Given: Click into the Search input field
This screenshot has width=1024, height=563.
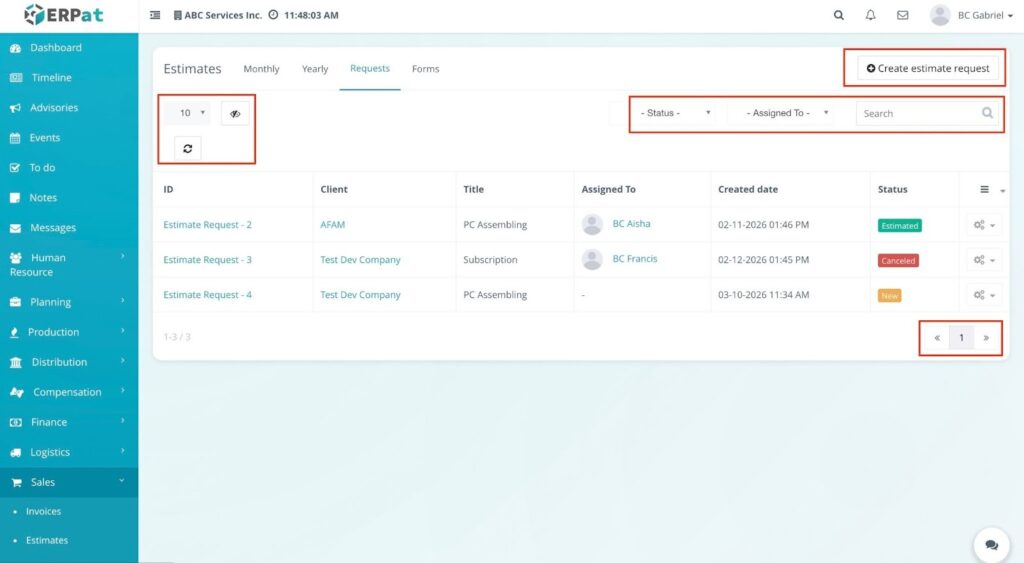Looking at the screenshot, I should point(918,113).
